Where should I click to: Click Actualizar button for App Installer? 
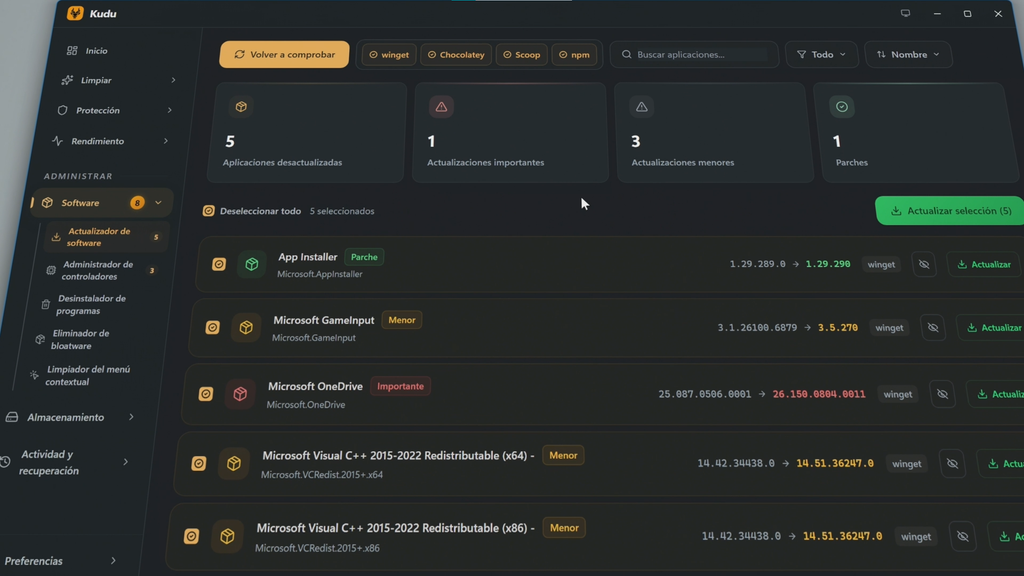tap(984, 264)
